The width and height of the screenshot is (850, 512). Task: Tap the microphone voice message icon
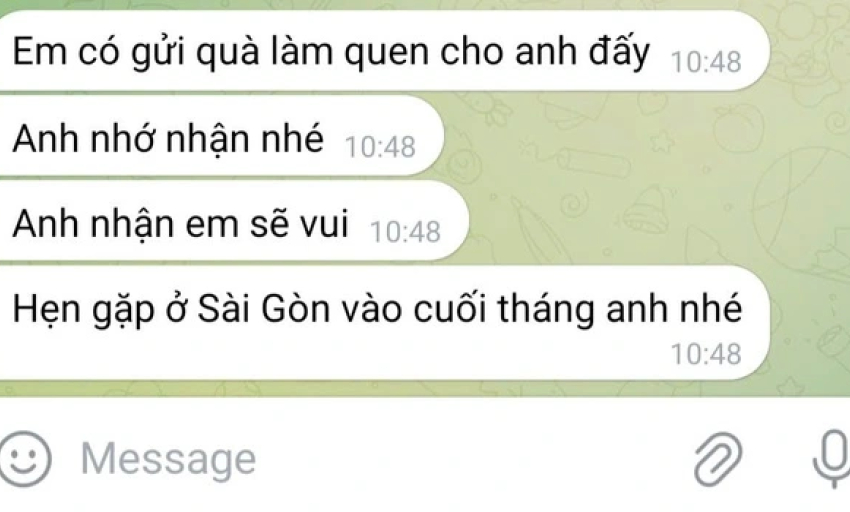click(x=832, y=459)
